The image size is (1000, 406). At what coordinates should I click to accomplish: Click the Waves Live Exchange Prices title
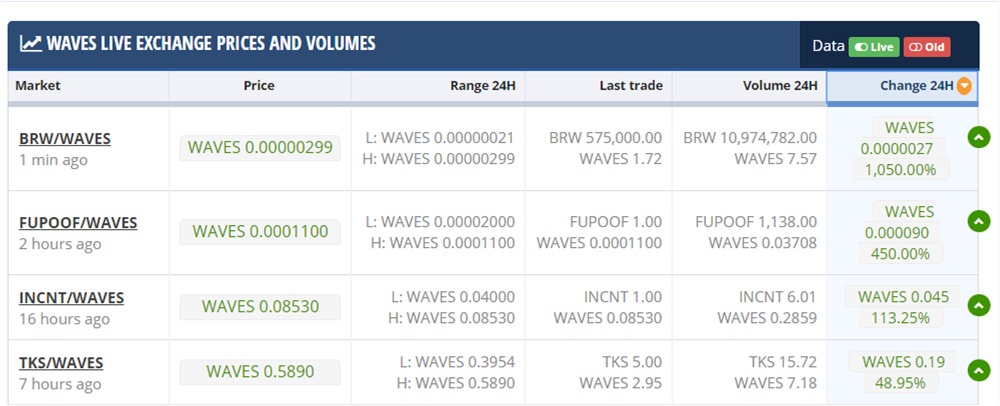[x=211, y=43]
